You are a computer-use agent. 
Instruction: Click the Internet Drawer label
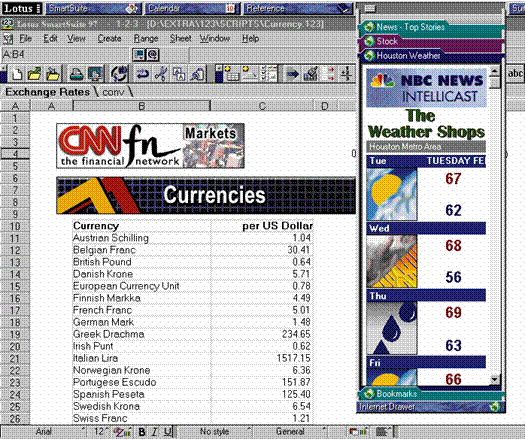point(387,407)
